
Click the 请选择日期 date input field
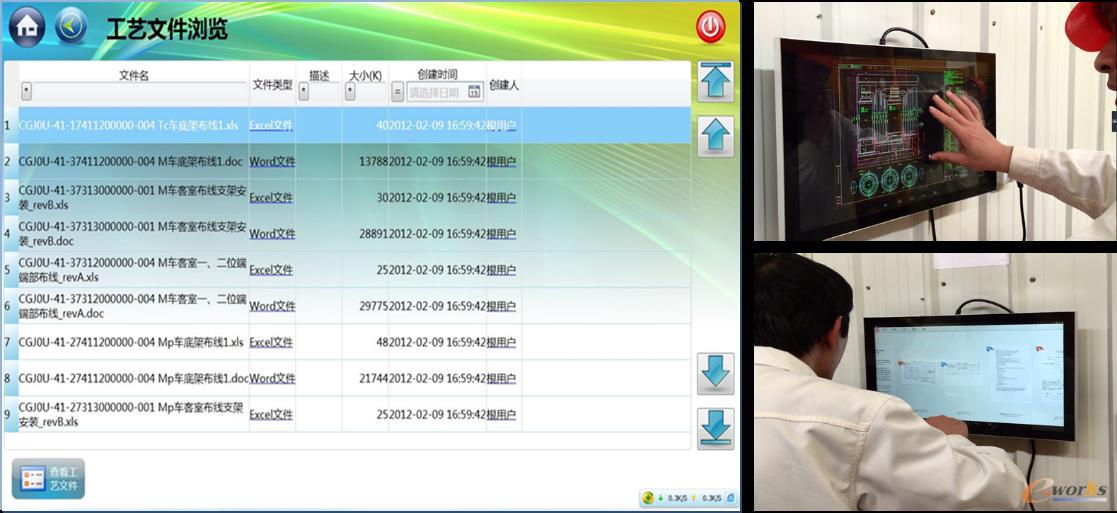click(434, 92)
